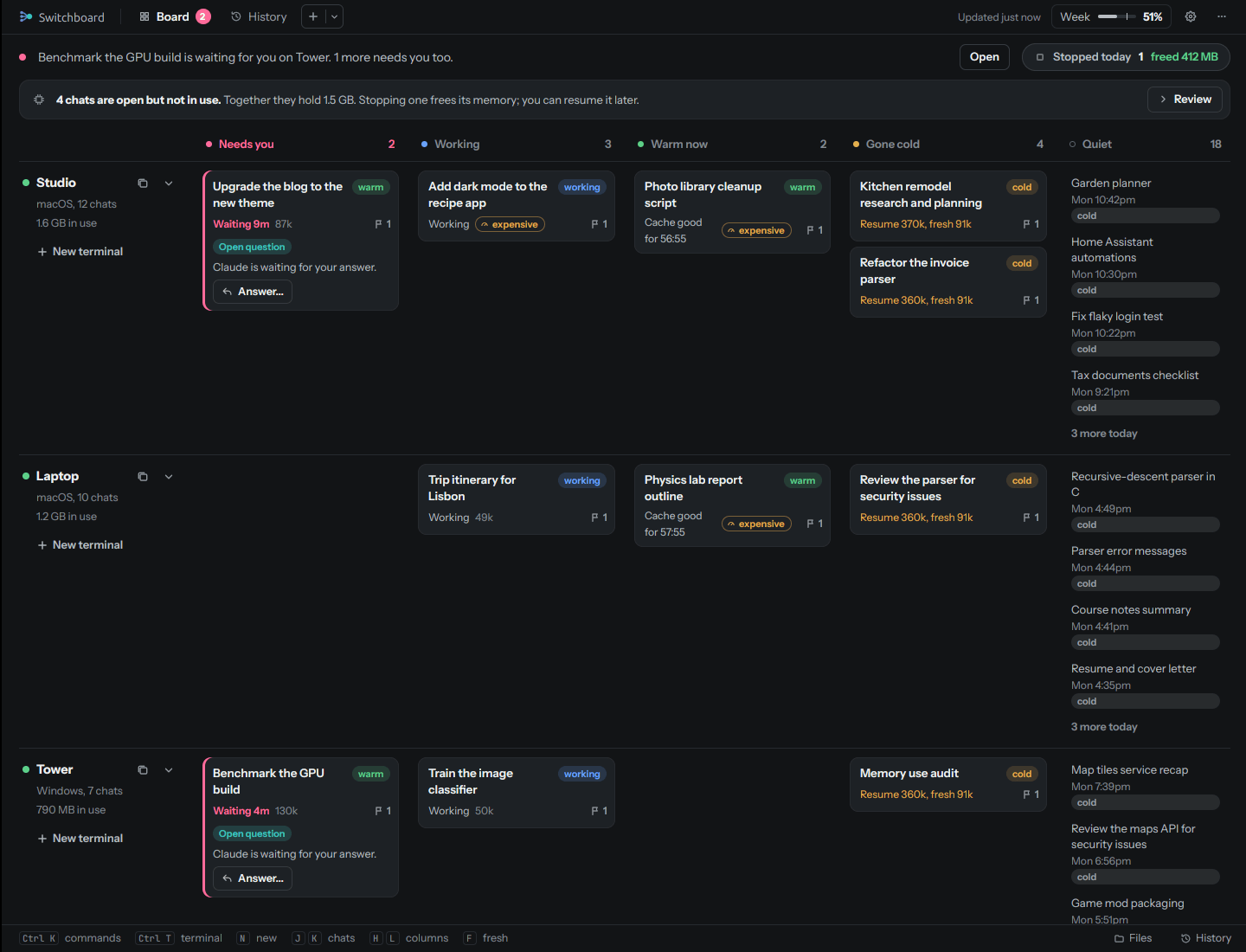The height and width of the screenshot is (952, 1246).
Task: Switch to the History tab
Action: [259, 16]
